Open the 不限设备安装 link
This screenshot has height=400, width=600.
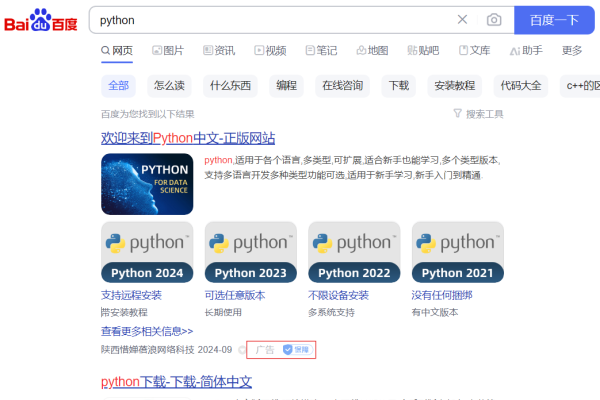point(338,295)
